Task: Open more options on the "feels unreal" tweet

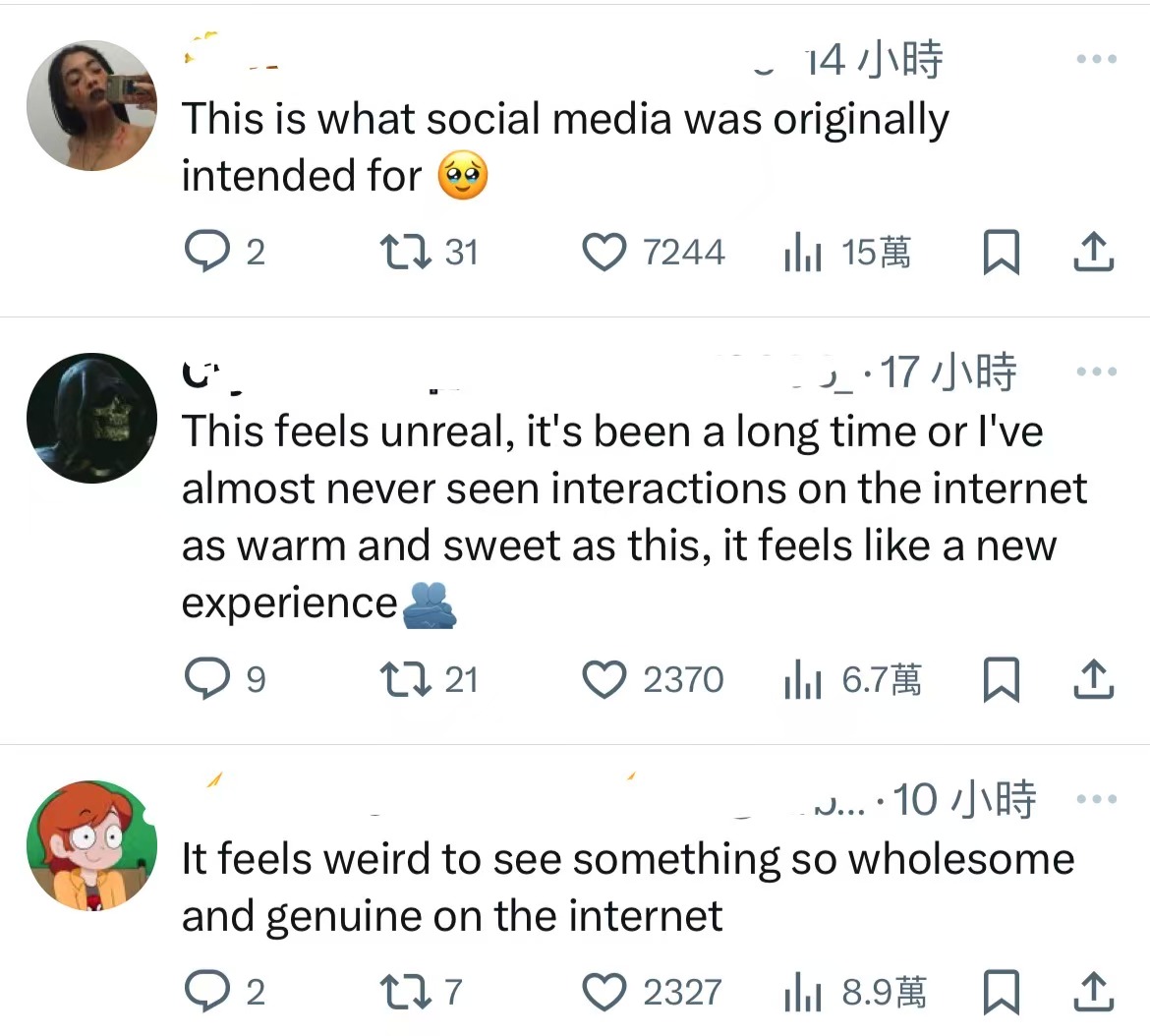Action: tap(1096, 373)
